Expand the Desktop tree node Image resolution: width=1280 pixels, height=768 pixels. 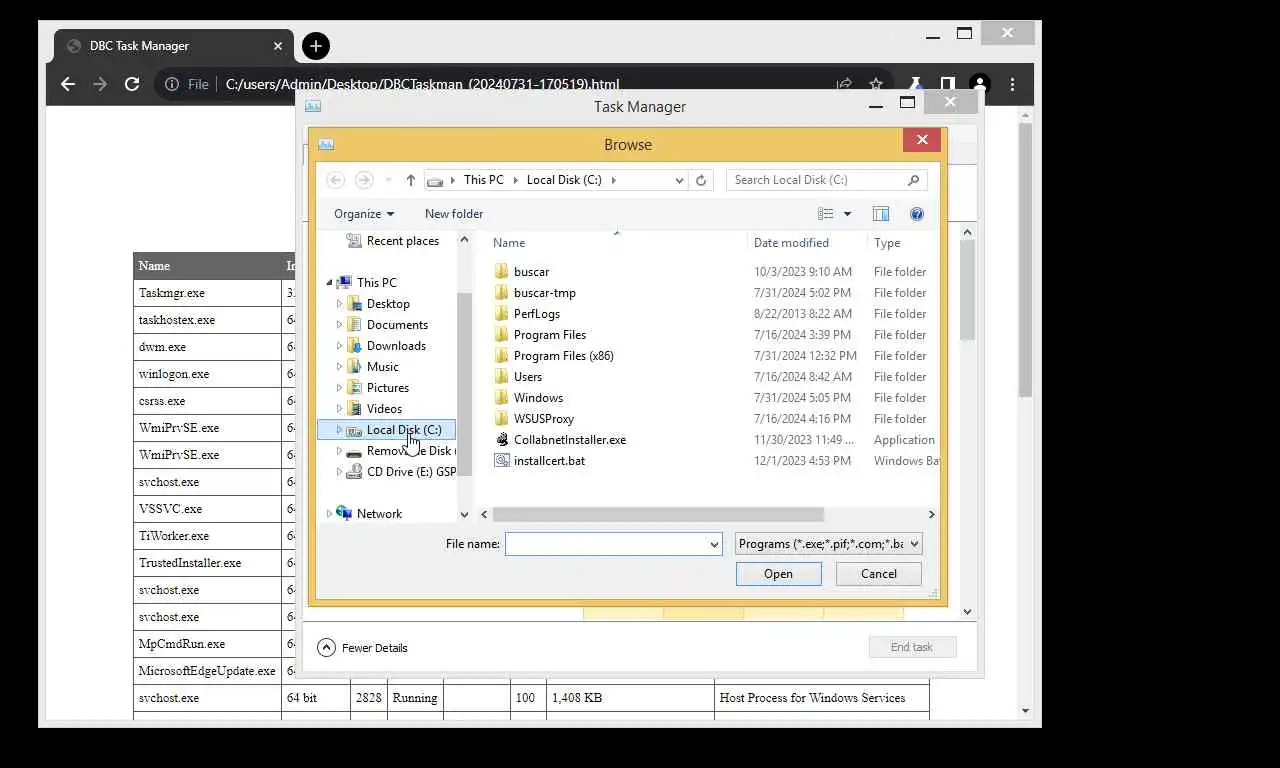[x=339, y=304]
